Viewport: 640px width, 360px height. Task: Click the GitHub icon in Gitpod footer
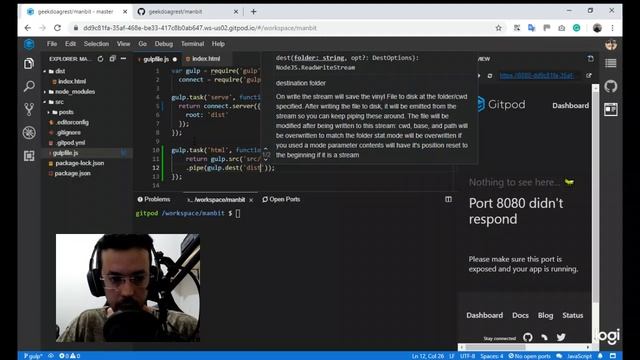[528, 337]
